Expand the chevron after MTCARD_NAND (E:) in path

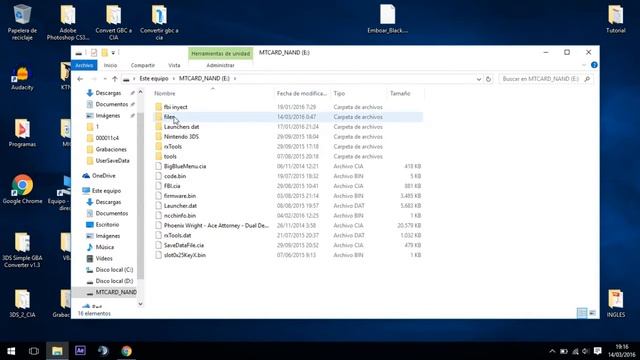click(235, 78)
